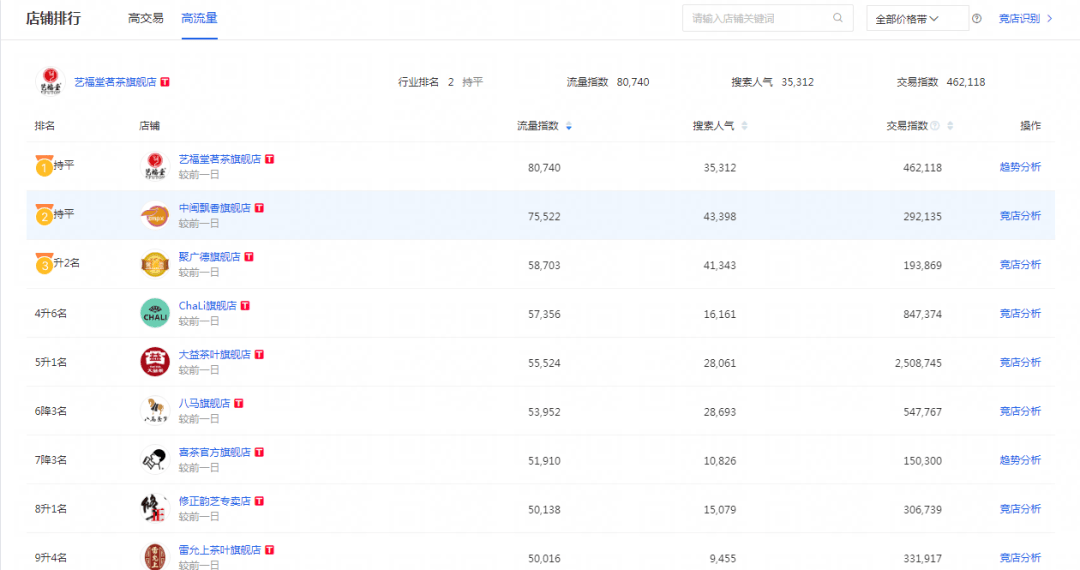Screen dimensions: 1080x570
Task: Click Tmall badge beside 八马旗舰店
Action: [239, 403]
